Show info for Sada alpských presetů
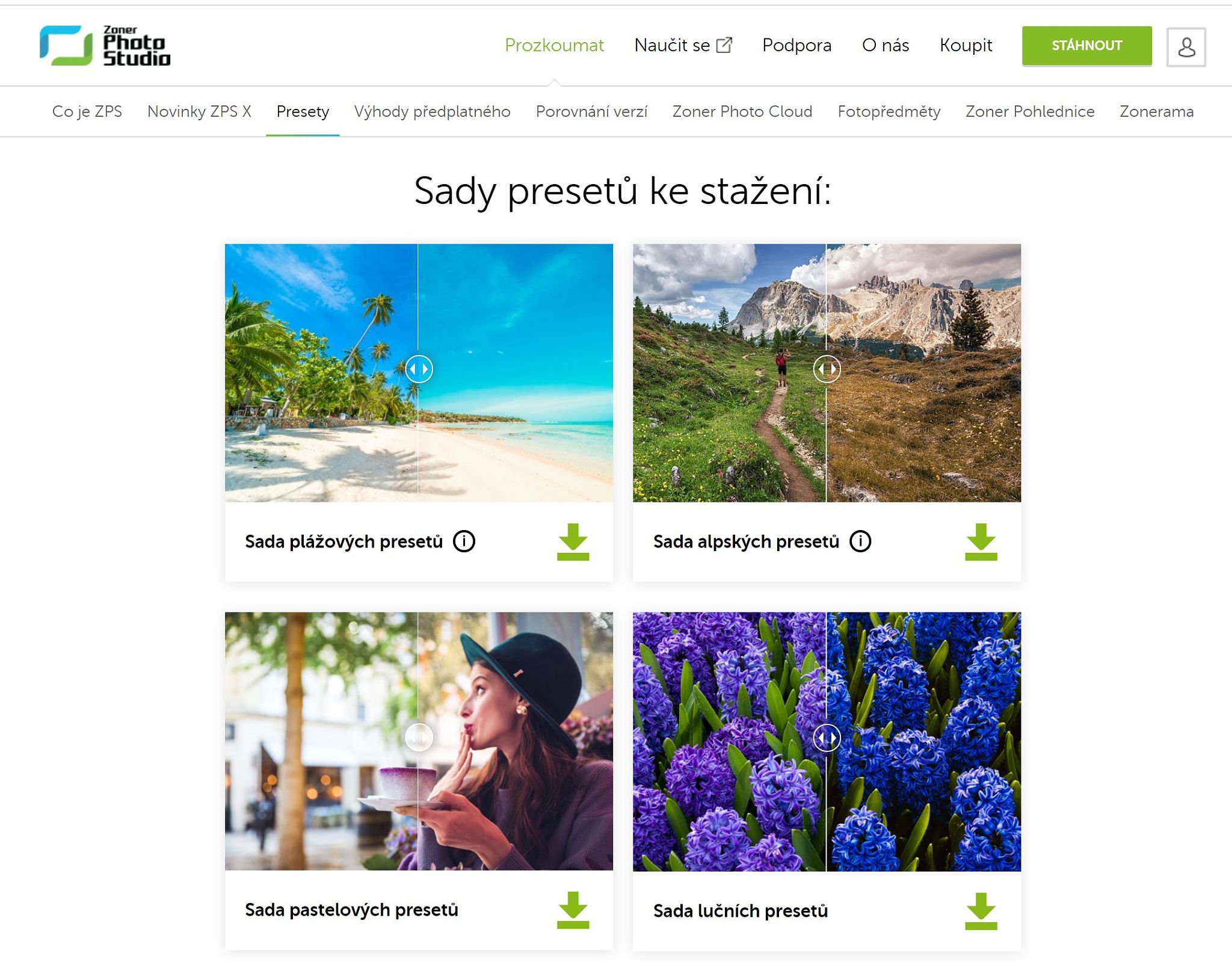1232x965 pixels. click(x=860, y=541)
